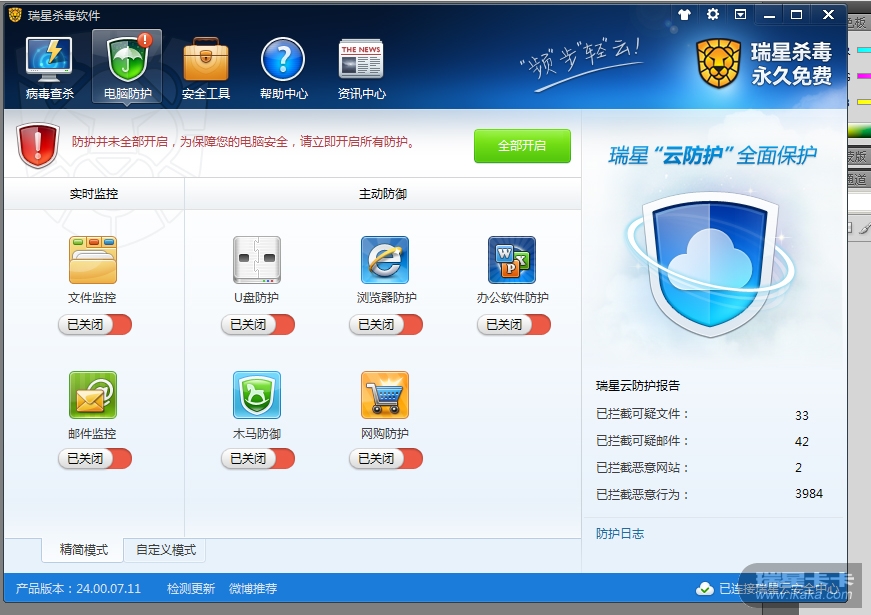Click the 已连接瑞星云安全中心 status text
Viewport: 871px width, 615px height.
pos(779,589)
